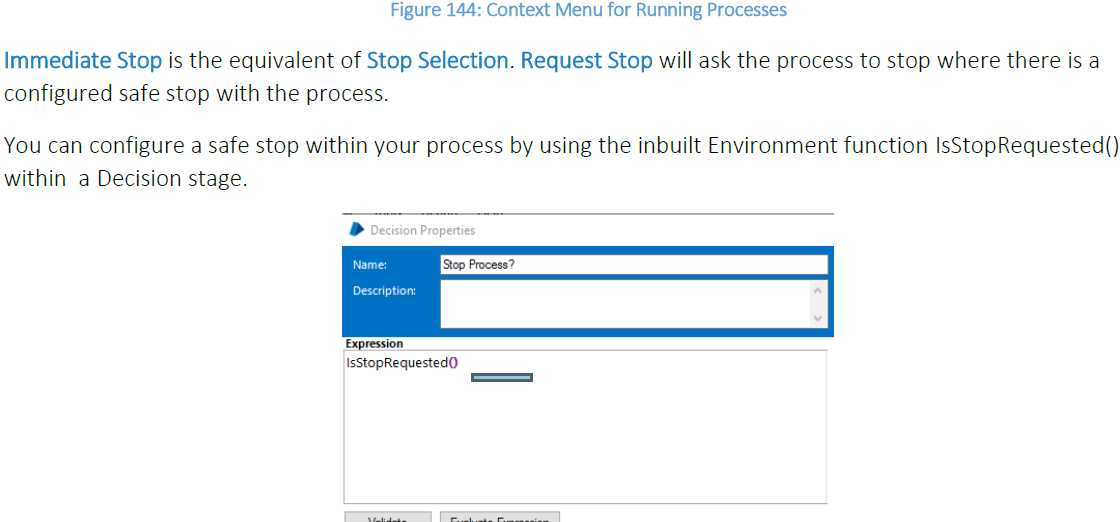Image resolution: width=1120 pixels, height=522 pixels.
Task: Click the IsStopRequested() text in the Expression editor
Action: 401,362
